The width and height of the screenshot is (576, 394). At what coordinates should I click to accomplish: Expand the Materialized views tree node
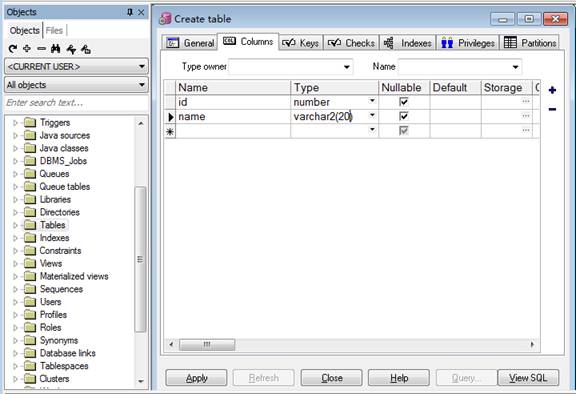coord(15,276)
